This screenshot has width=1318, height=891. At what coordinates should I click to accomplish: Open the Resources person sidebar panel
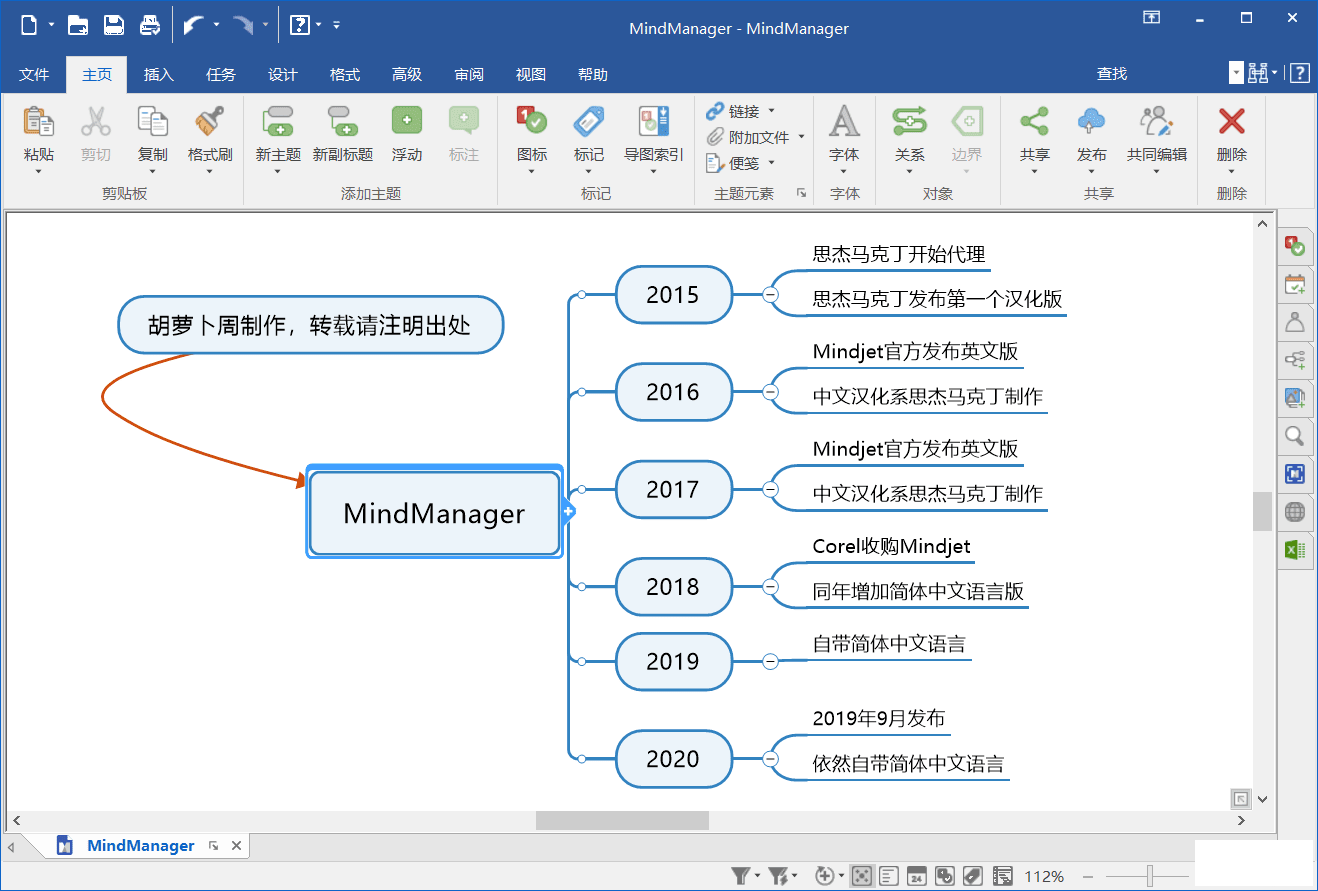(1295, 322)
